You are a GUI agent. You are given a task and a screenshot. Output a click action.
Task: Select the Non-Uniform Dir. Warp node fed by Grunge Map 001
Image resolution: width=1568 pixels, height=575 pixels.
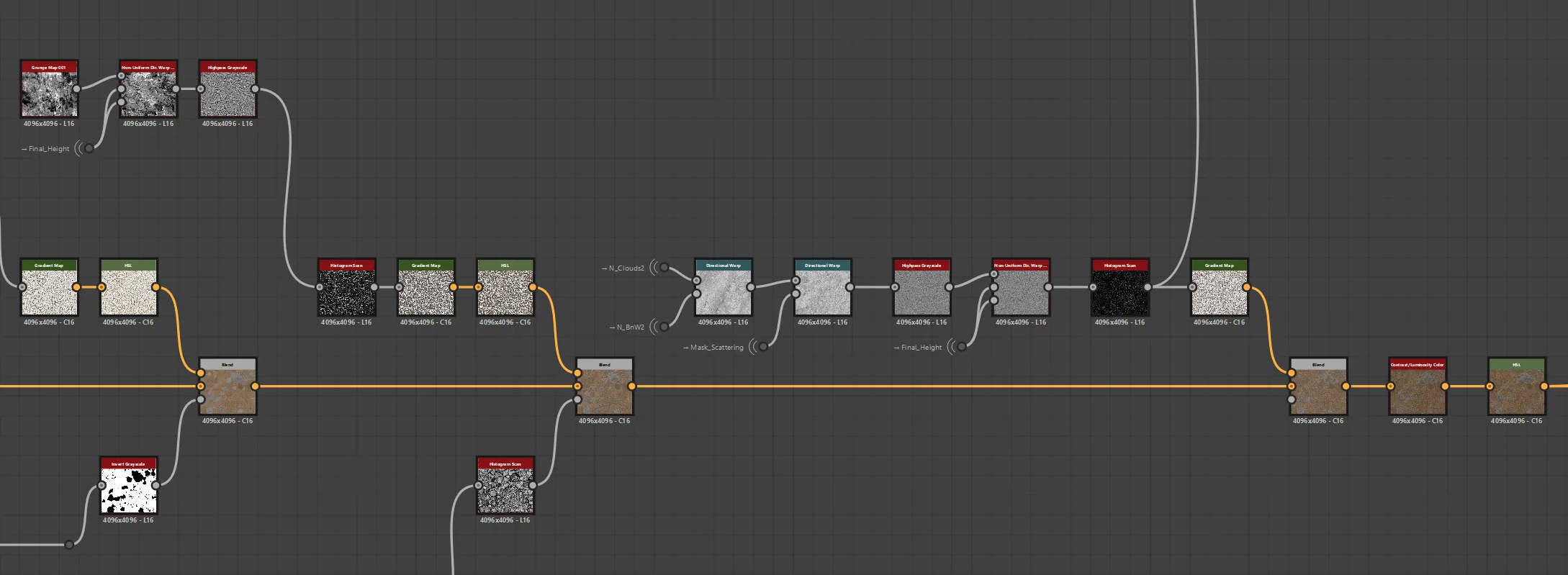tap(148, 89)
